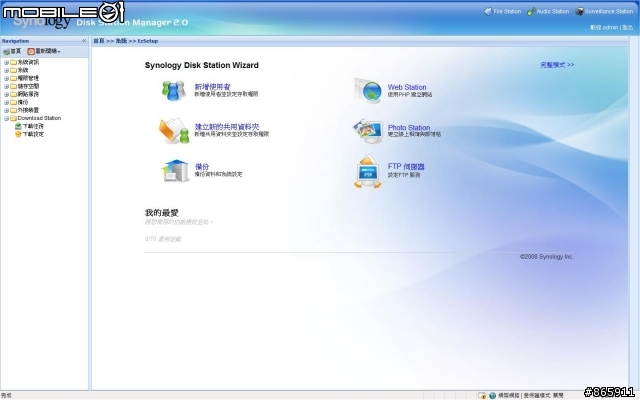
Task: Click the ©2008 Synology Inc. text
Action: (547, 257)
